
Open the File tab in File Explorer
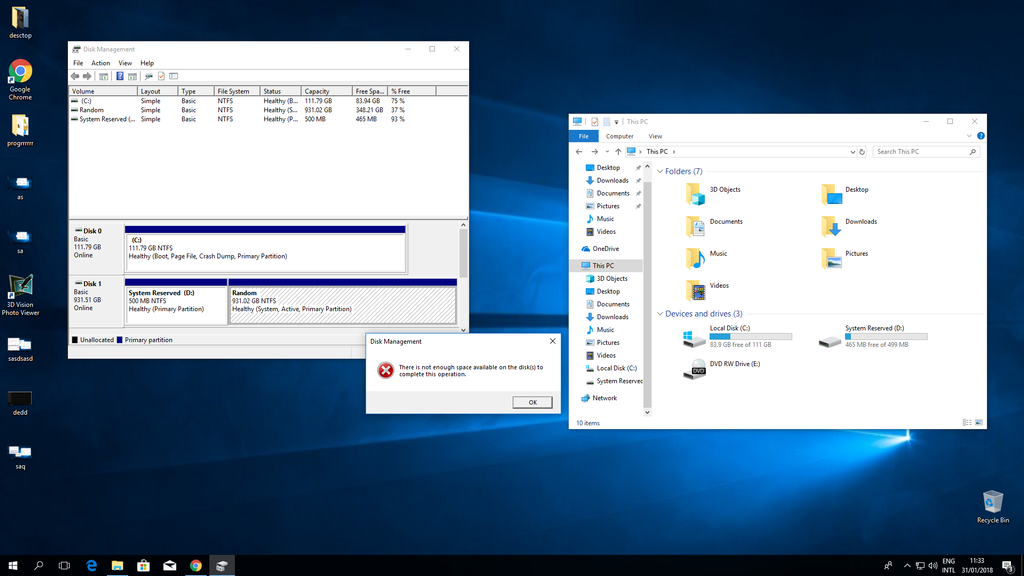click(x=583, y=136)
